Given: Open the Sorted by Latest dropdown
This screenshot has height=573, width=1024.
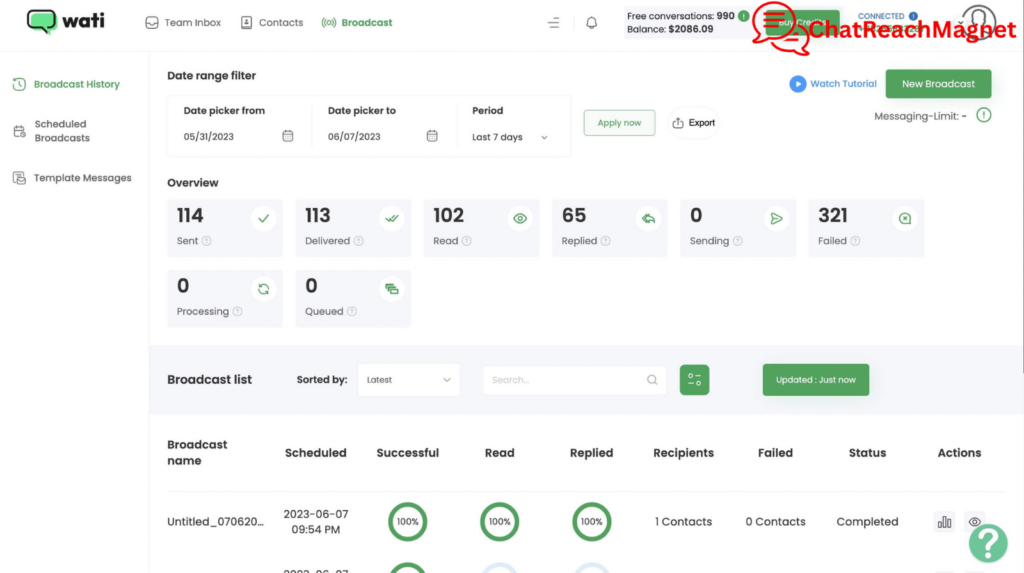Looking at the screenshot, I should (409, 380).
